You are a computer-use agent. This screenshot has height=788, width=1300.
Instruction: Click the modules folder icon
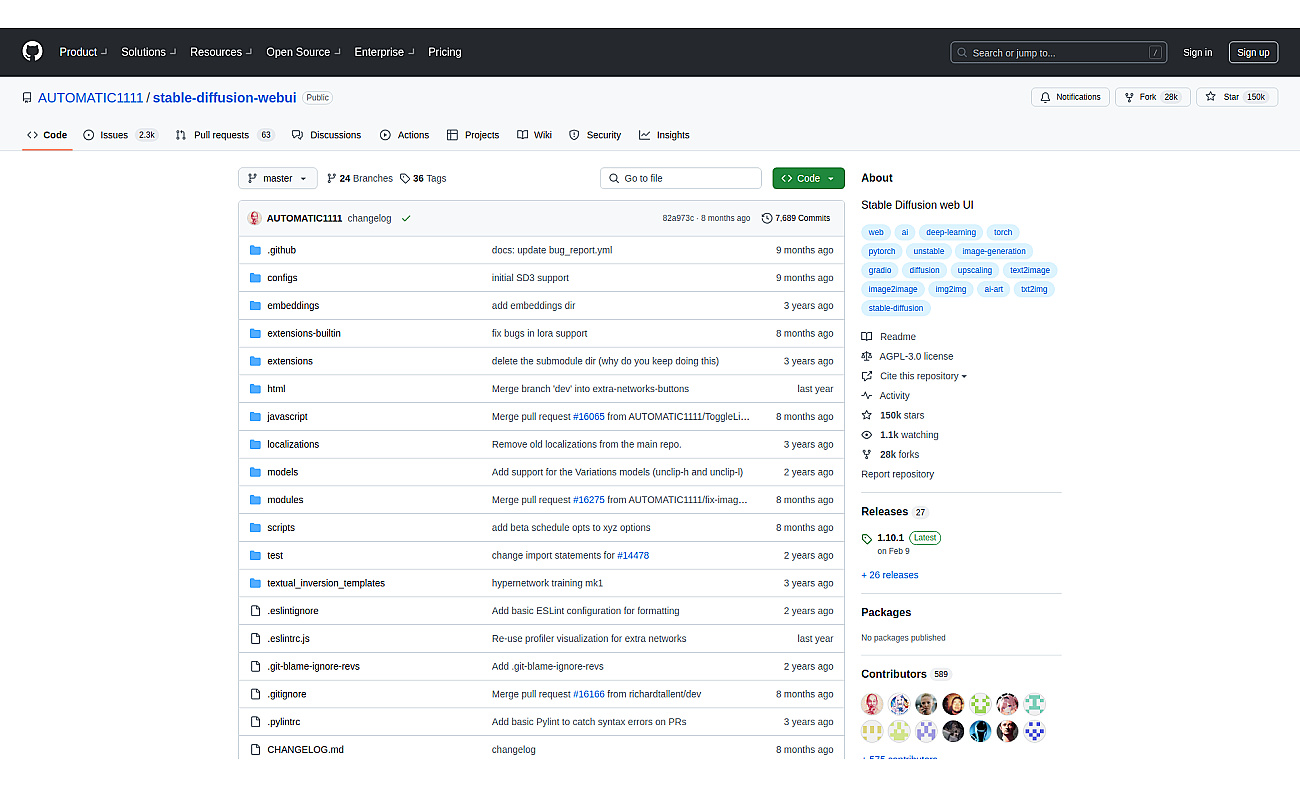pos(255,500)
